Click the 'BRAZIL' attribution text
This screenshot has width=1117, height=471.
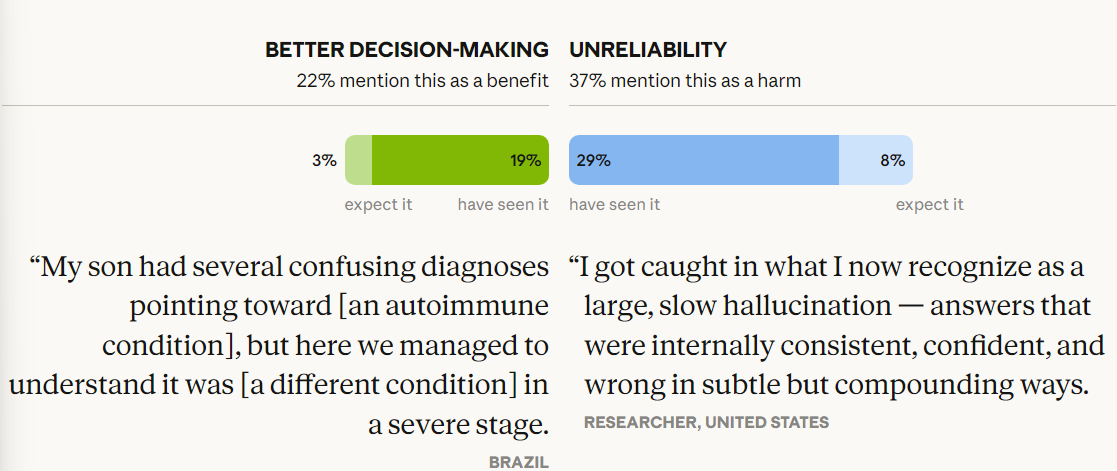click(519, 462)
